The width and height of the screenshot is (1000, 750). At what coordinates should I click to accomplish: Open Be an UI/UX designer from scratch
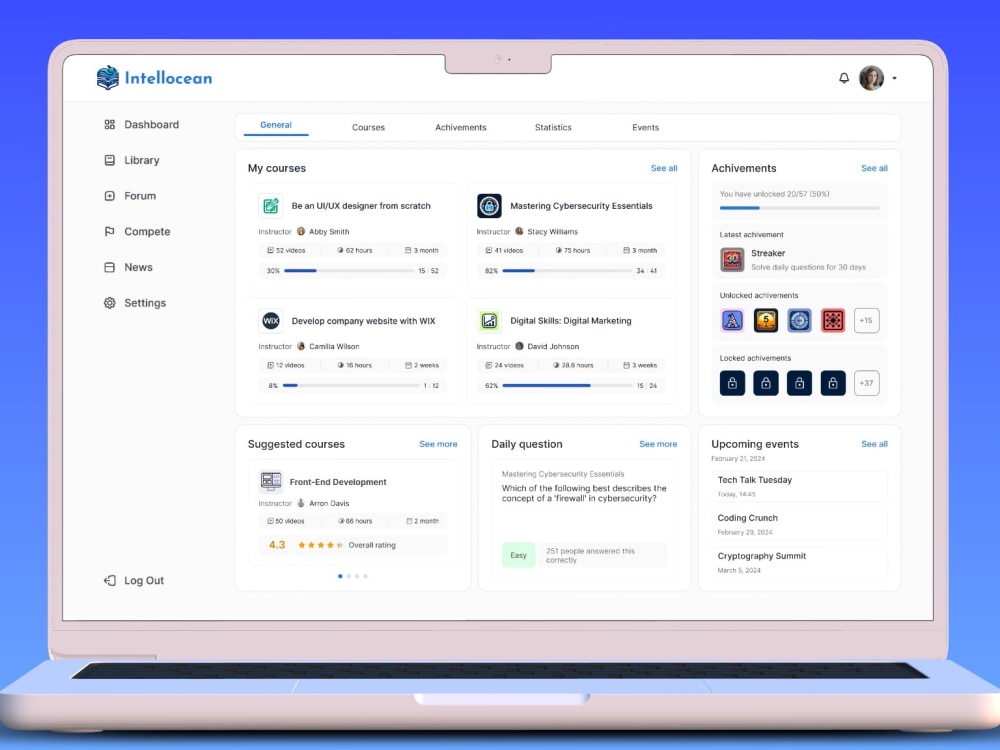(x=361, y=206)
